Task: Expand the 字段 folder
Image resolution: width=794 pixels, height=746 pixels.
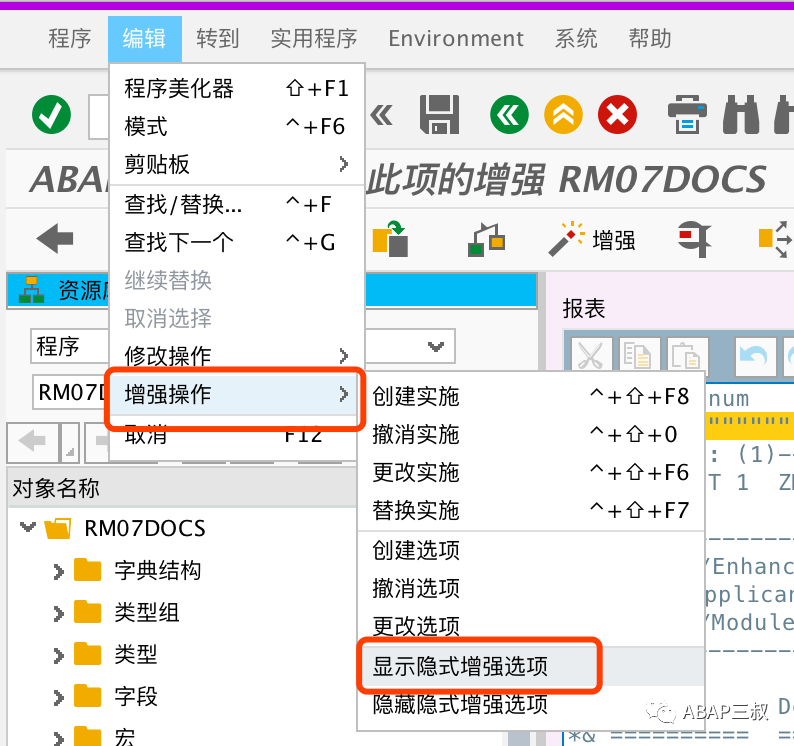Action: coord(59,698)
